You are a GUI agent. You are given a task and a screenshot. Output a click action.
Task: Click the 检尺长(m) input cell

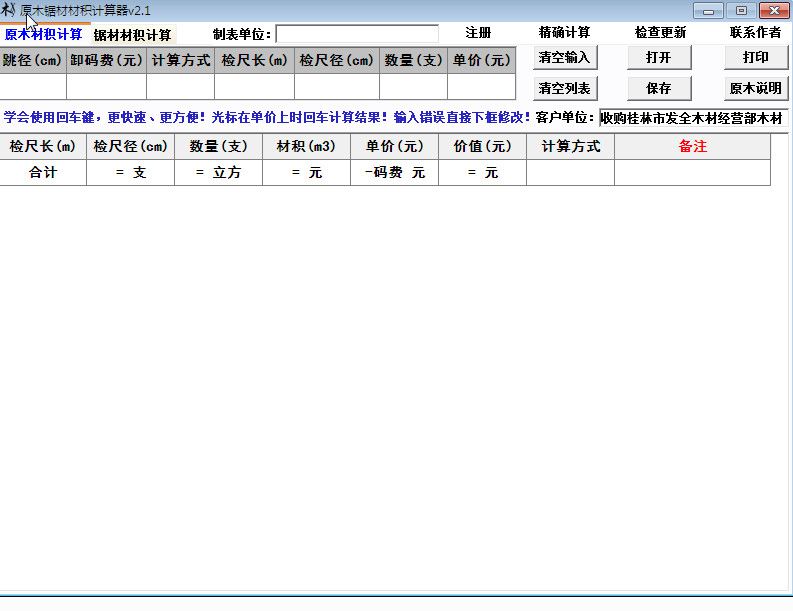(x=254, y=87)
